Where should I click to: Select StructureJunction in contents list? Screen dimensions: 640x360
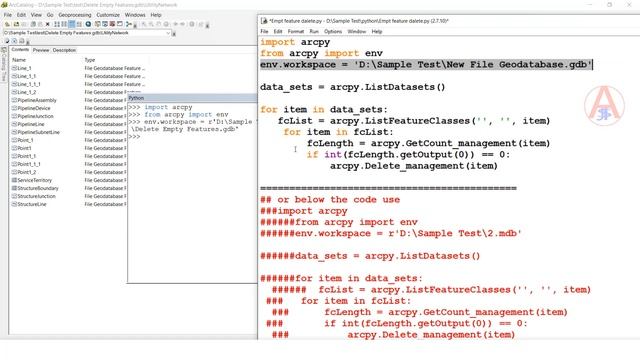click(33, 196)
